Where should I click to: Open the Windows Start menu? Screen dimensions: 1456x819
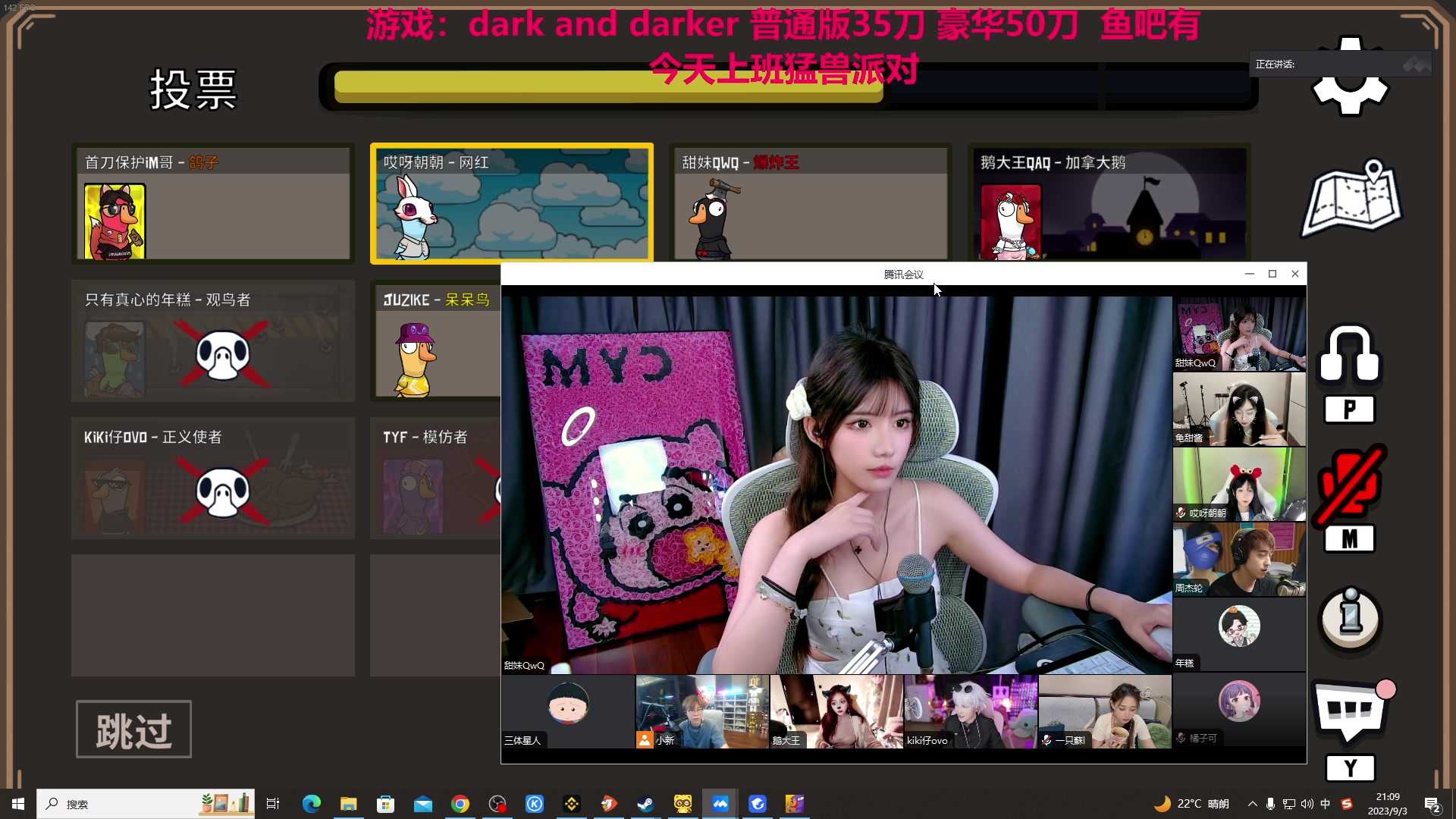18,804
